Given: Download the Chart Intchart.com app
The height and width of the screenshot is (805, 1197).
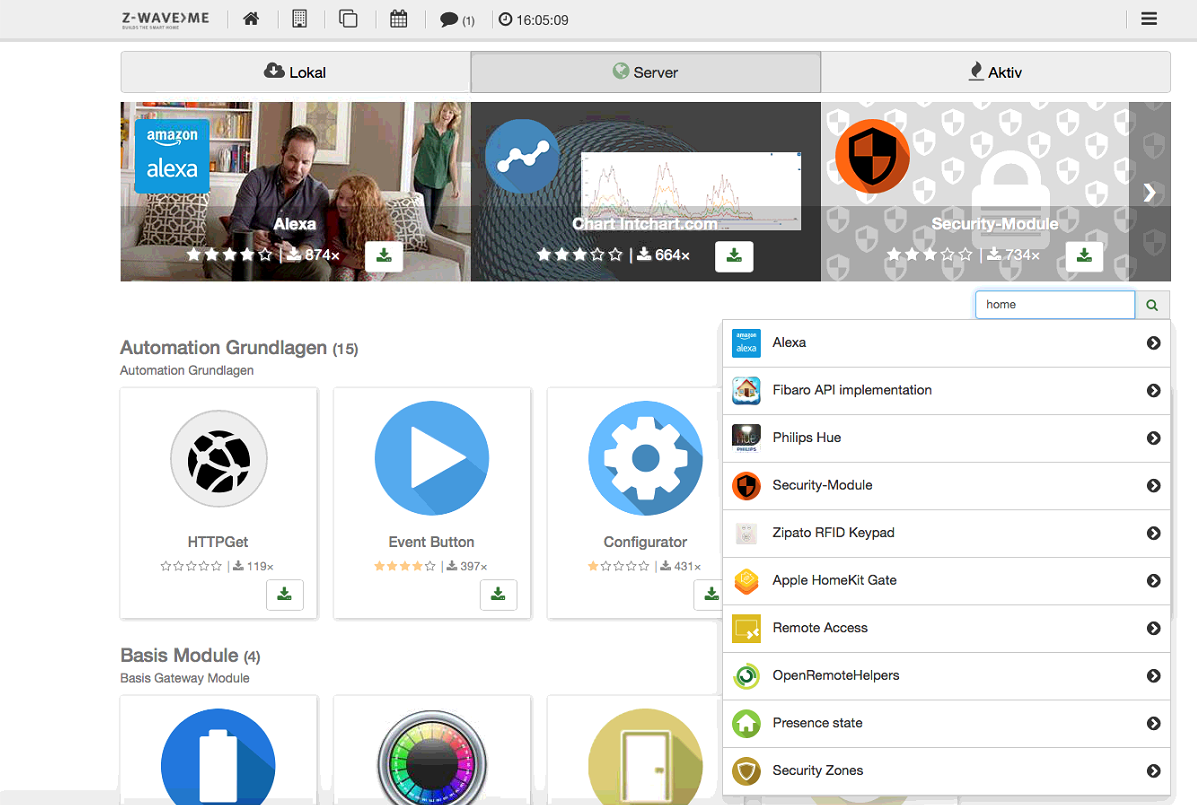Looking at the screenshot, I should tap(734, 256).
